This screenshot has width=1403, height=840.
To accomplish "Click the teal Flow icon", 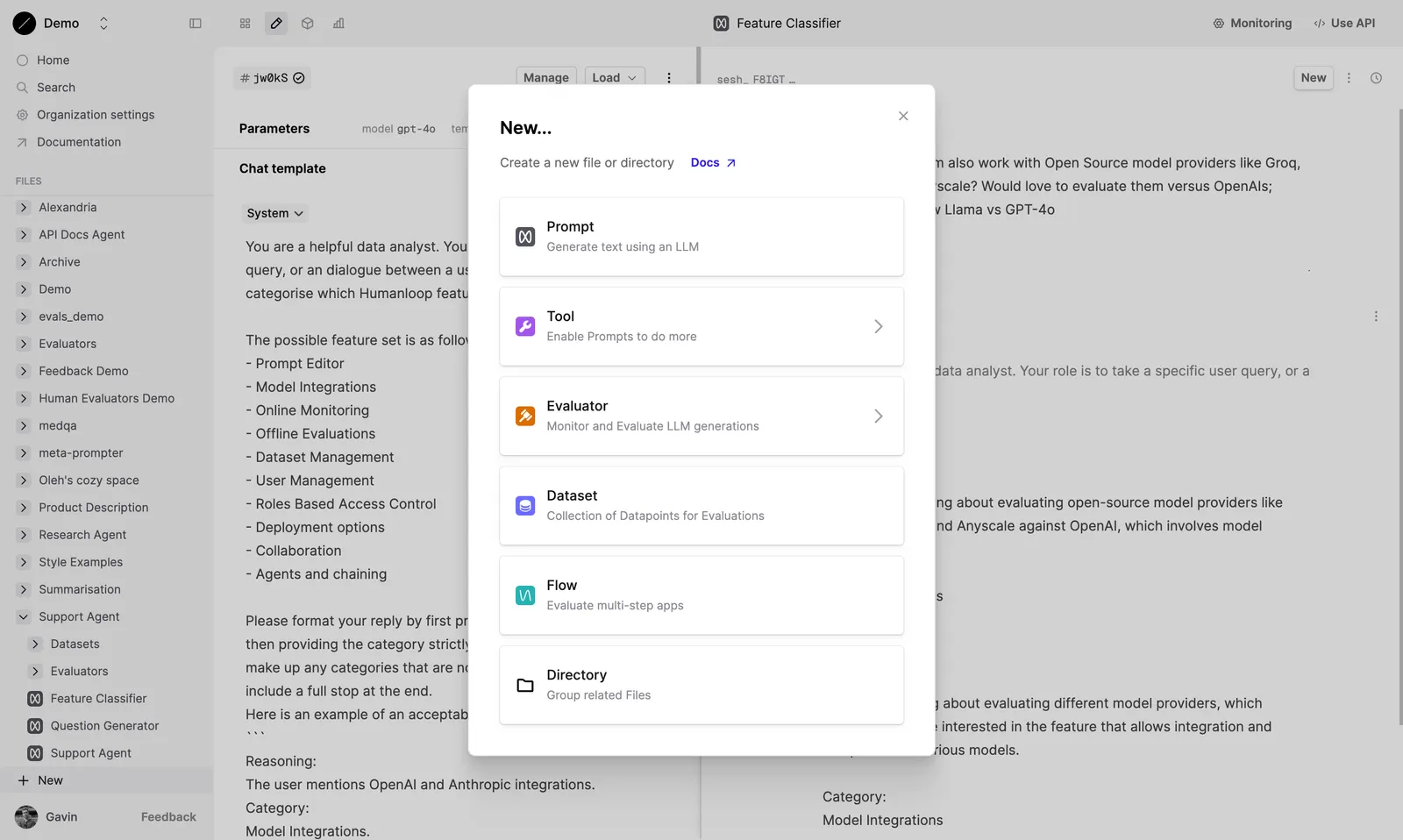I will (x=525, y=595).
